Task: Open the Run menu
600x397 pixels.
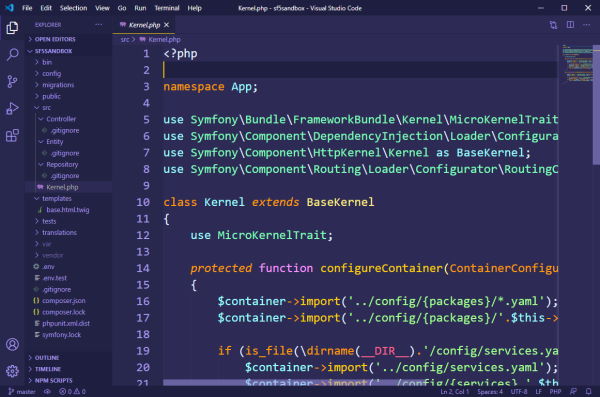Action: coord(140,8)
